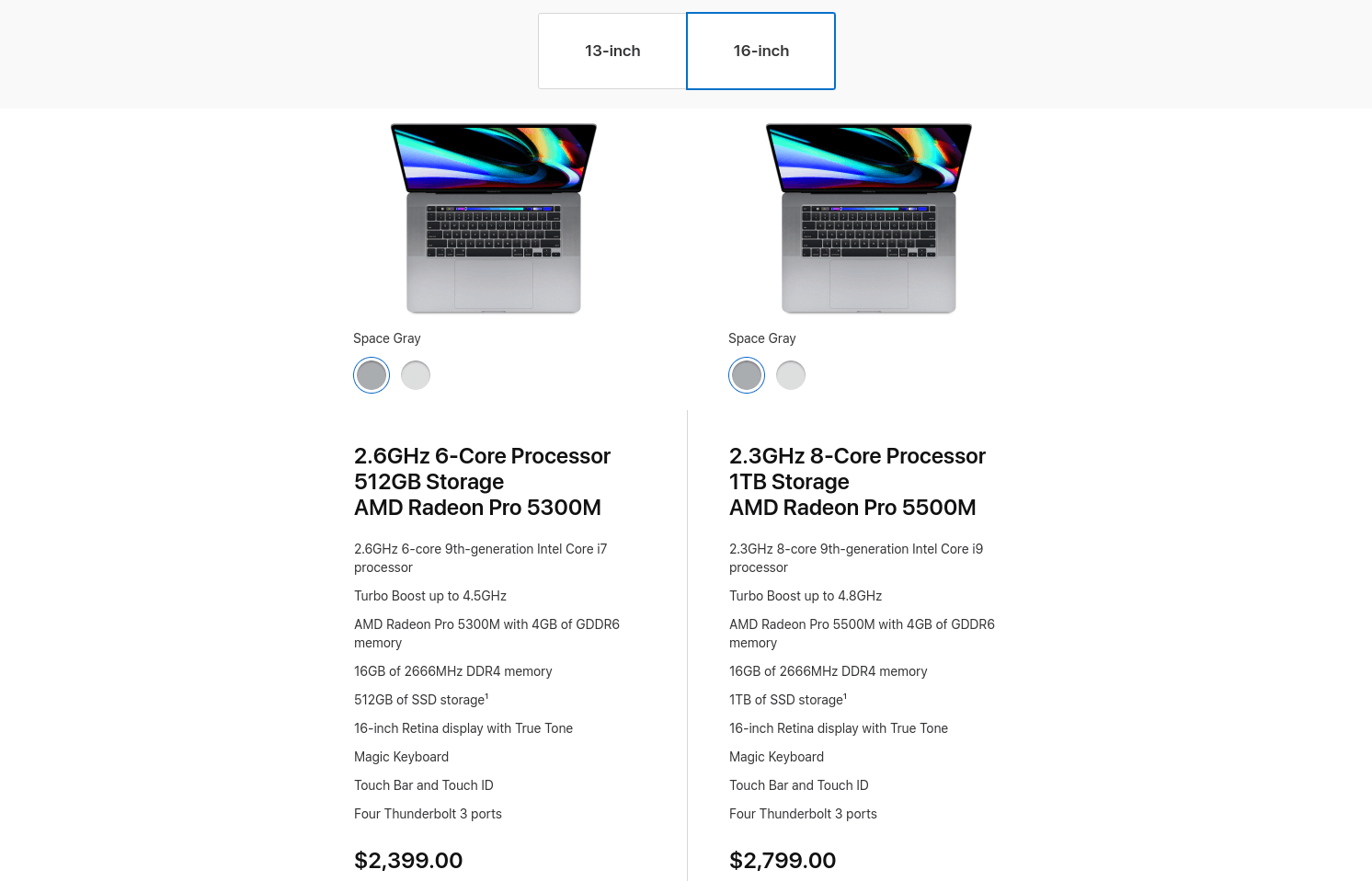The image size is (1372, 881).
Task: Click the "AMD Radeon Pro 5300M" heading line
Action: pyautogui.click(x=477, y=508)
